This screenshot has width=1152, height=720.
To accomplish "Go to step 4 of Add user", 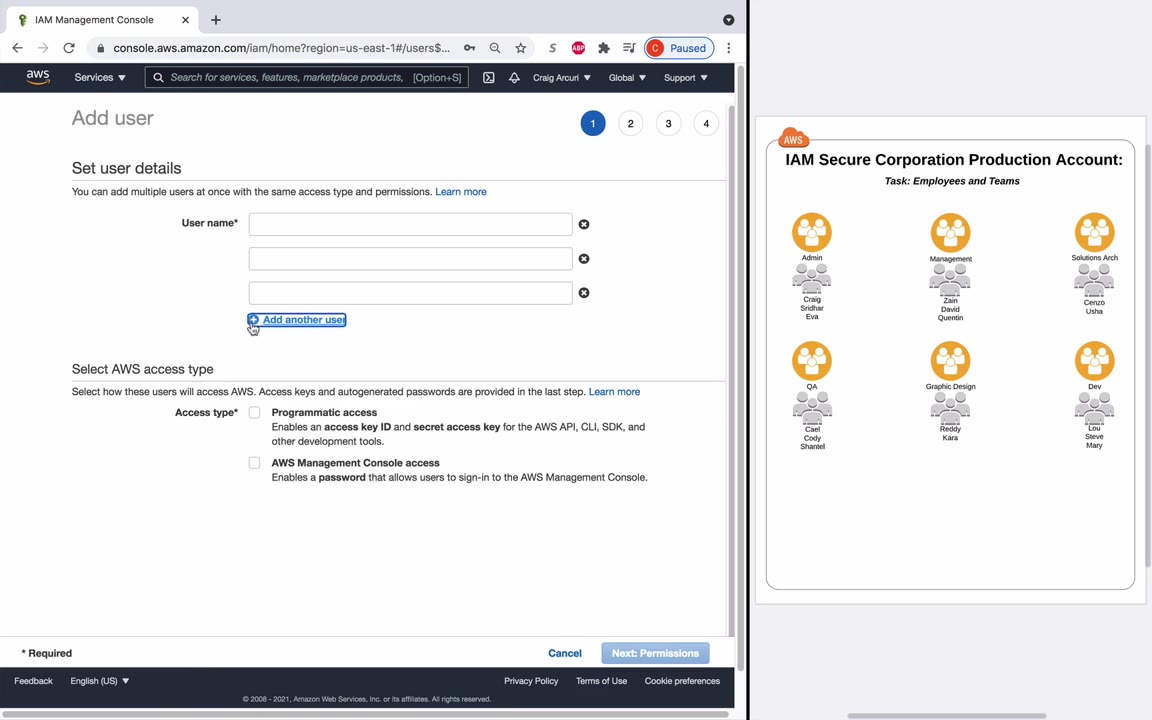I will [706, 123].
